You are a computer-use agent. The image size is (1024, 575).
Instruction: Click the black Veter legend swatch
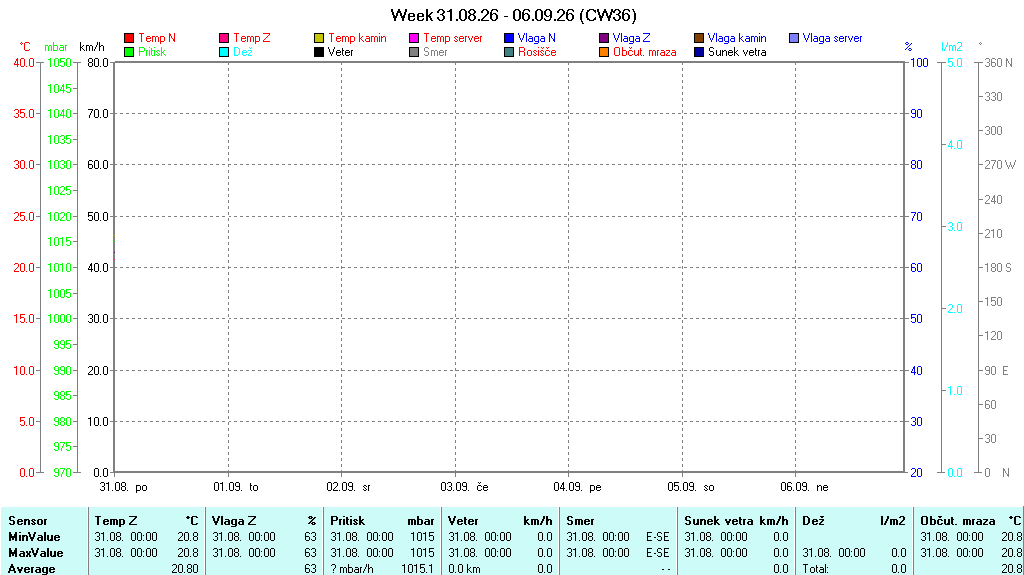[x=319, y=52]
